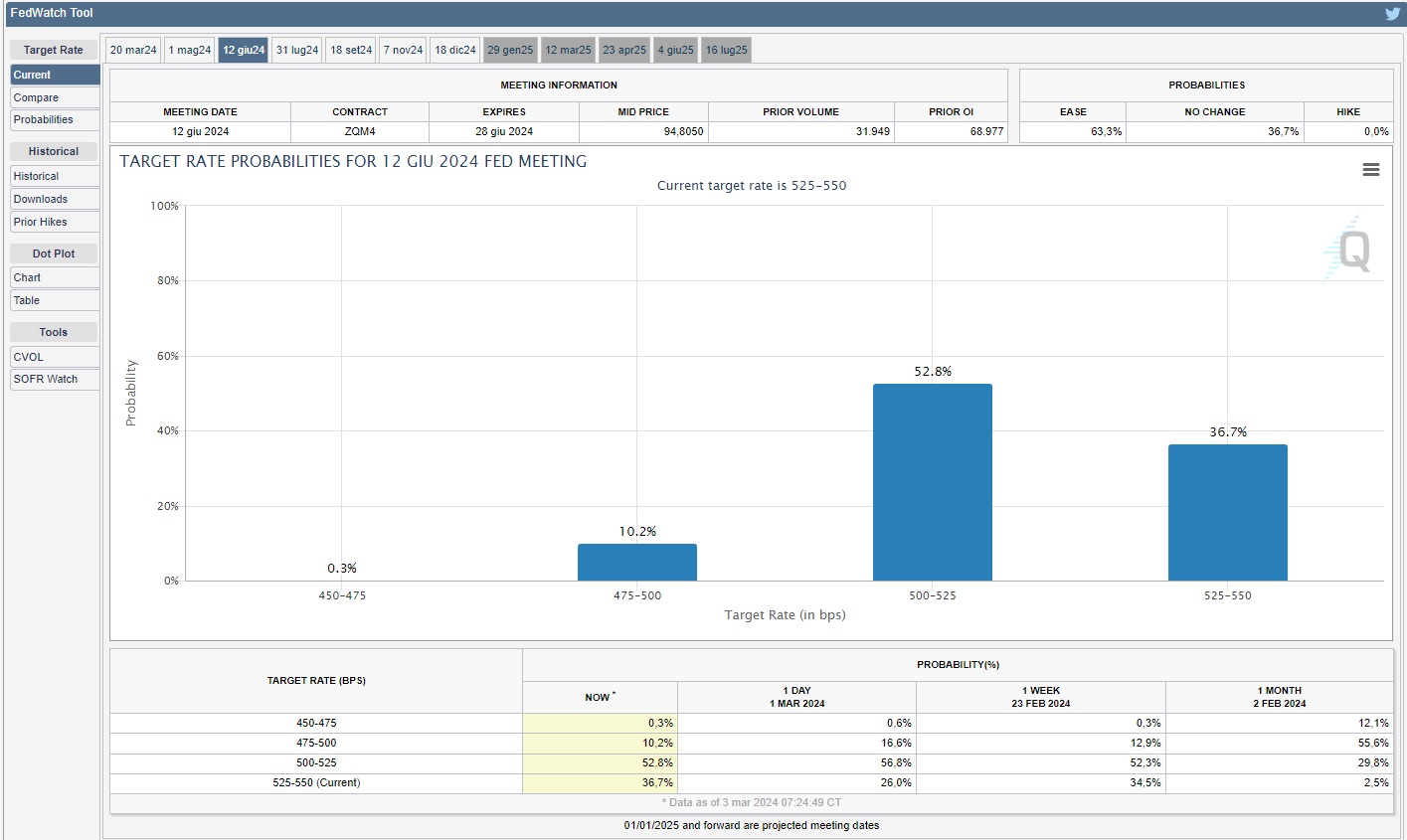1407x840 pixels.
Task: Open Compare under Target Rate
Action: (55, 97)
